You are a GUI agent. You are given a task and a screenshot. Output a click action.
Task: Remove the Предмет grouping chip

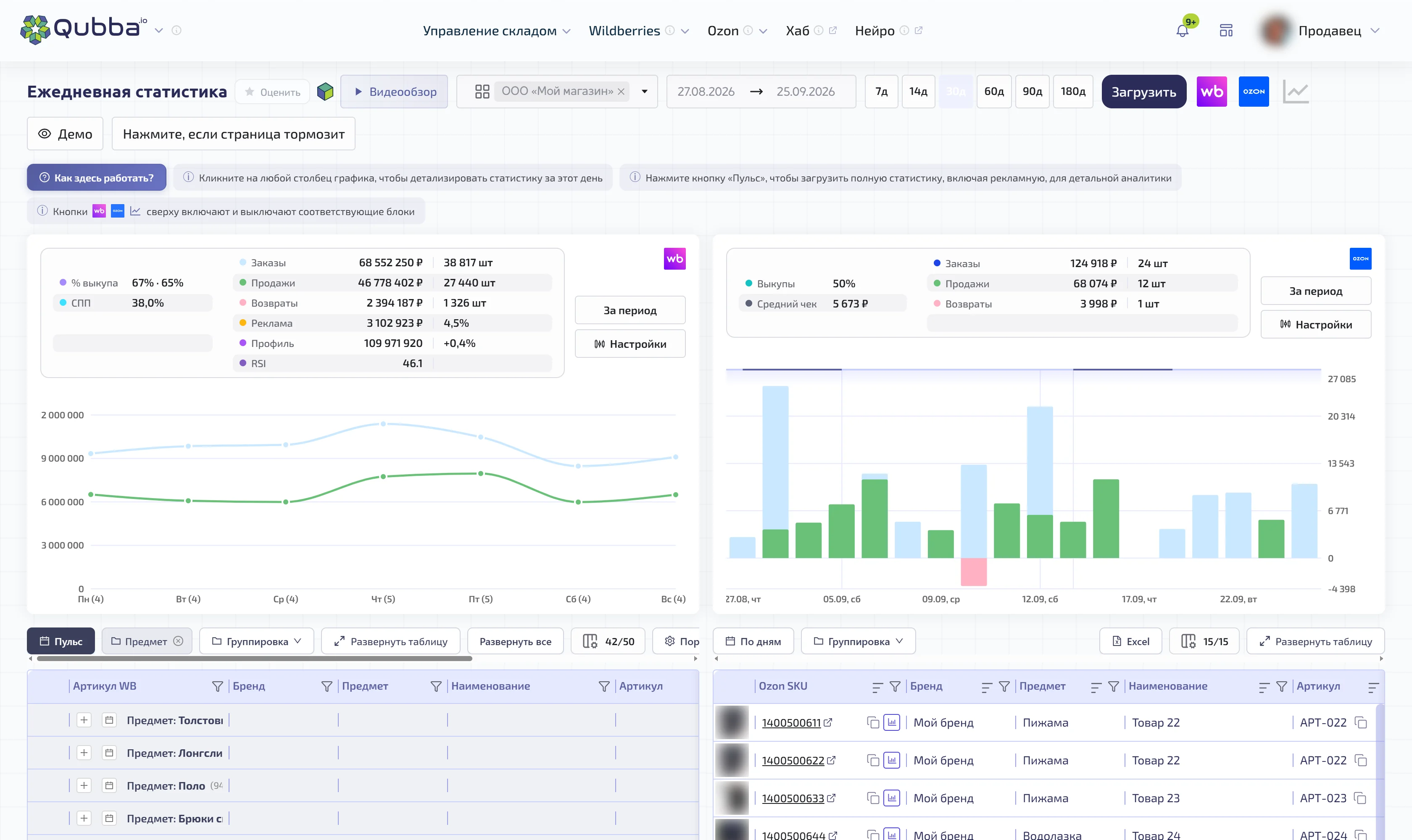point(179,641)
